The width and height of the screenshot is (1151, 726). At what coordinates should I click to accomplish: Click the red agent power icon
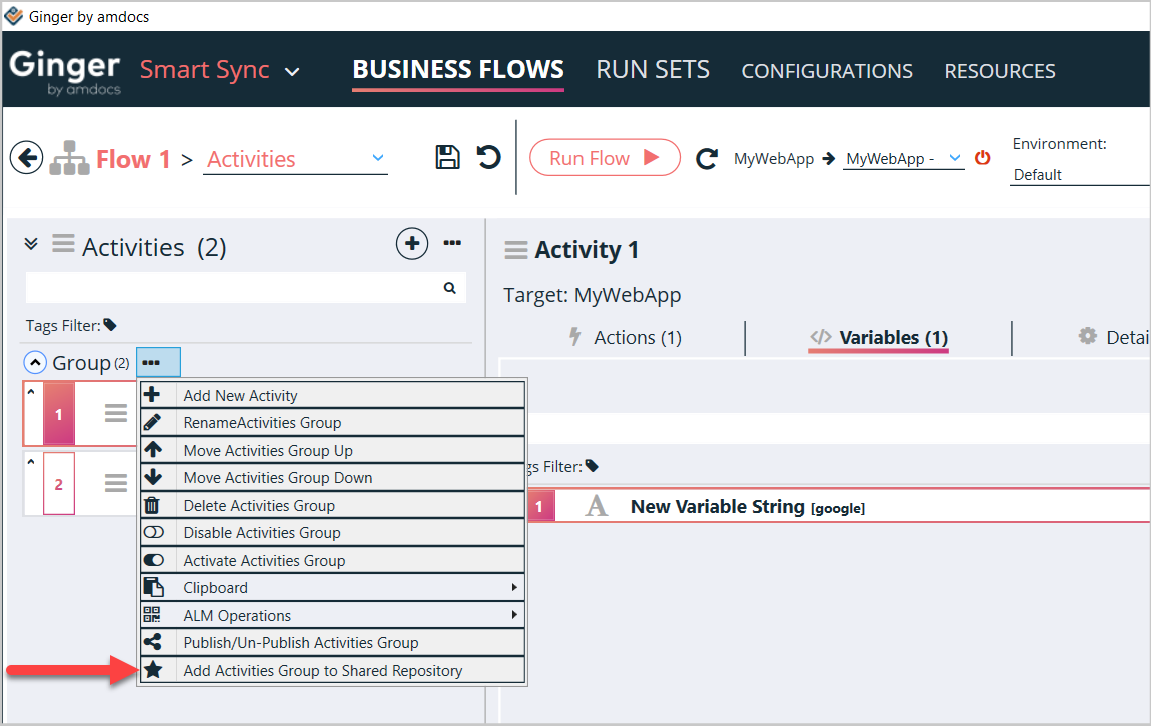point(982,158)
